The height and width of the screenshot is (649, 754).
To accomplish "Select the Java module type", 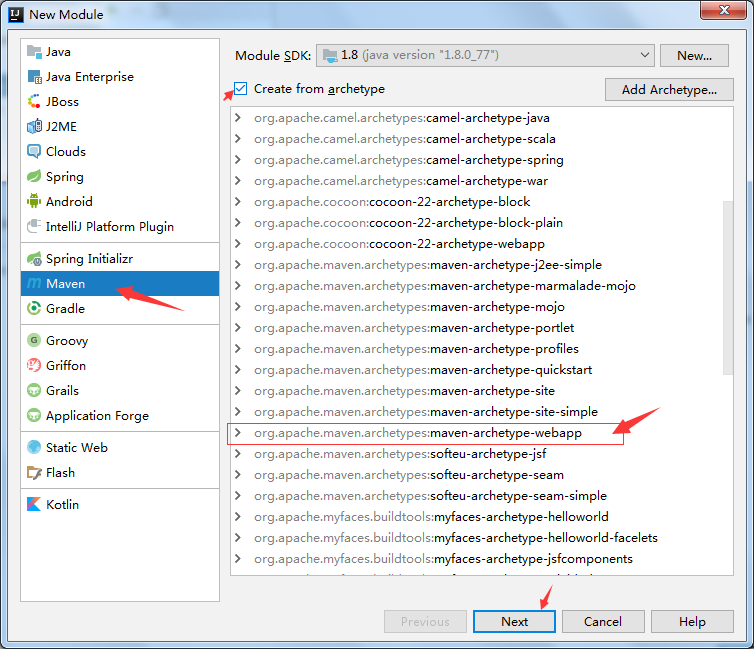I will click(x=120, y=51).
